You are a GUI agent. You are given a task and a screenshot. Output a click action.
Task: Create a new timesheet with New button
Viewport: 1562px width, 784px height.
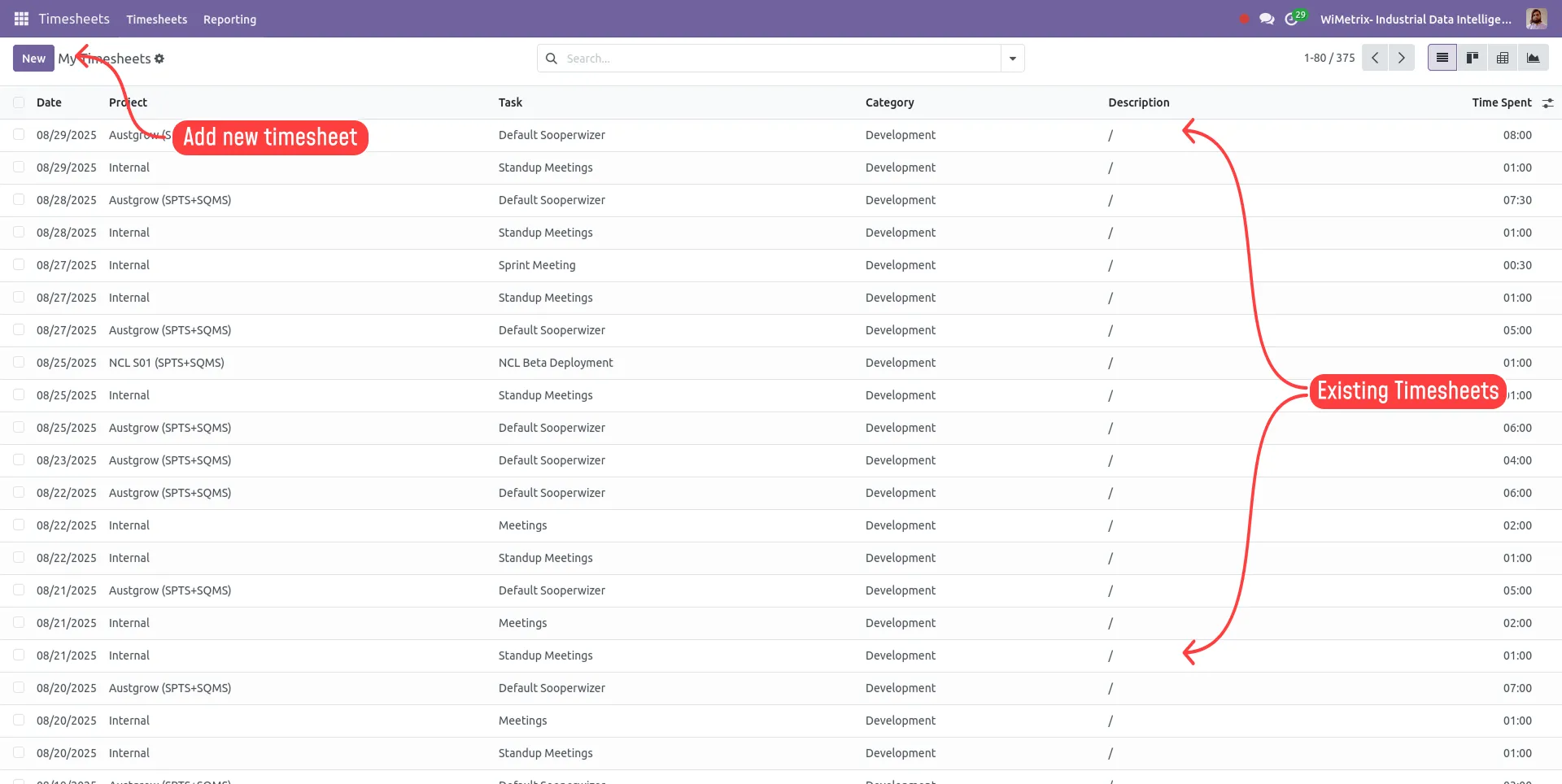click(x=33, y=58)
